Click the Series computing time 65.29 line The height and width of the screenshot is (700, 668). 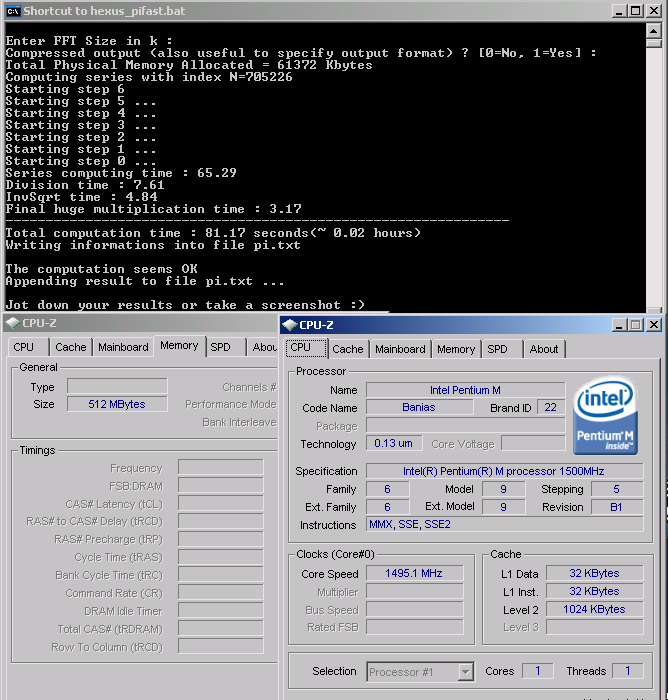click(121, 173)
